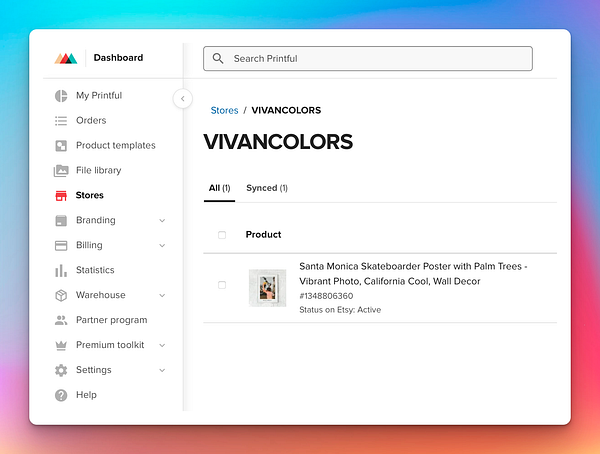Click the magnifier icon in search bar

[x=218, y=59]
